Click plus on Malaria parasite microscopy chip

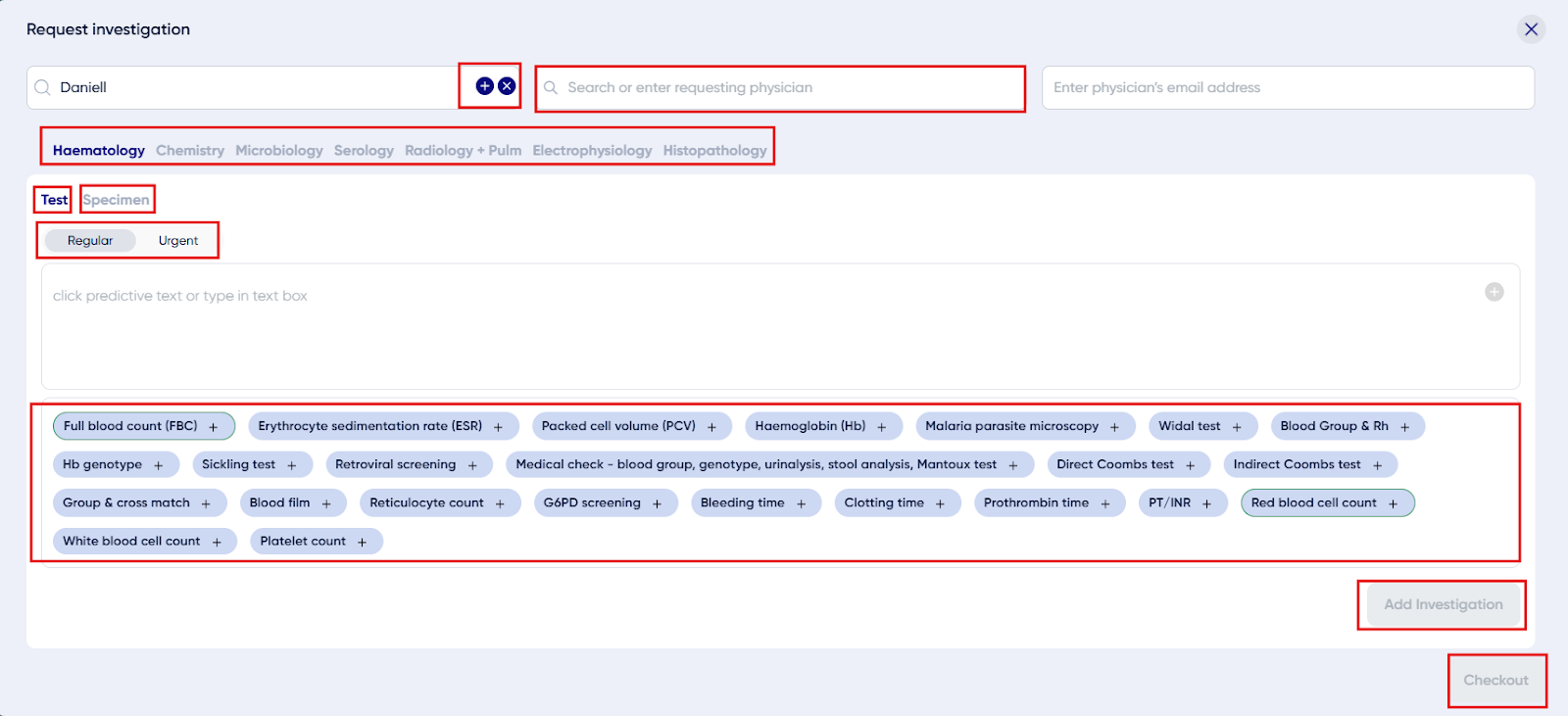(1114, 427)
